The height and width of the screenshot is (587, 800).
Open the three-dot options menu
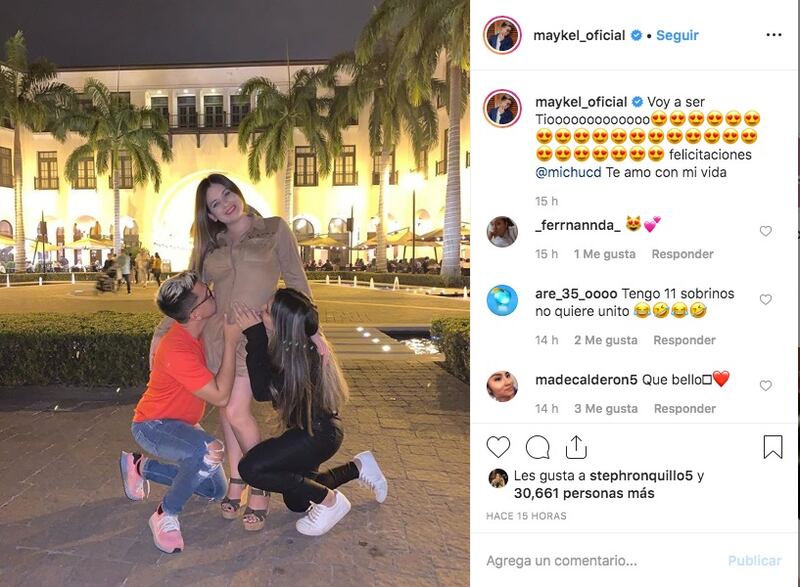point(773,35)
